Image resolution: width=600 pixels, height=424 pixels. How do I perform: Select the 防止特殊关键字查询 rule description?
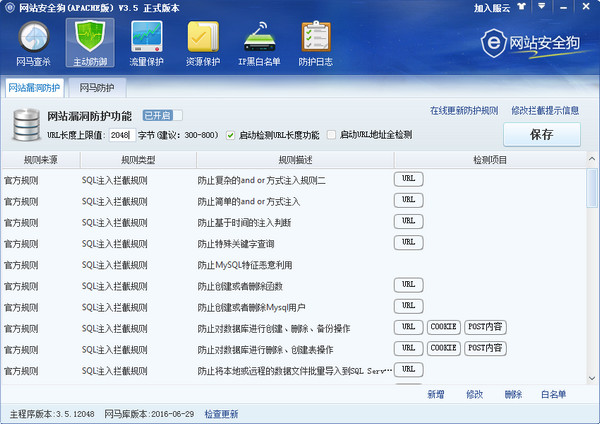pyautogui.click(x=236, y=244)
